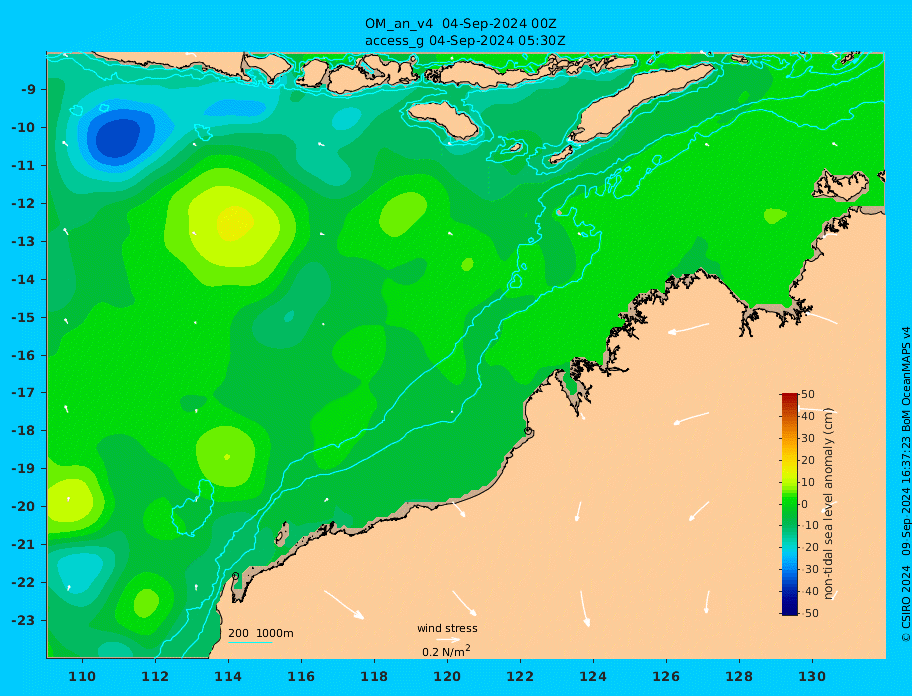
Task: Click the cyan line under the '200 1000m' legend
Action: [x=250, y=642]
